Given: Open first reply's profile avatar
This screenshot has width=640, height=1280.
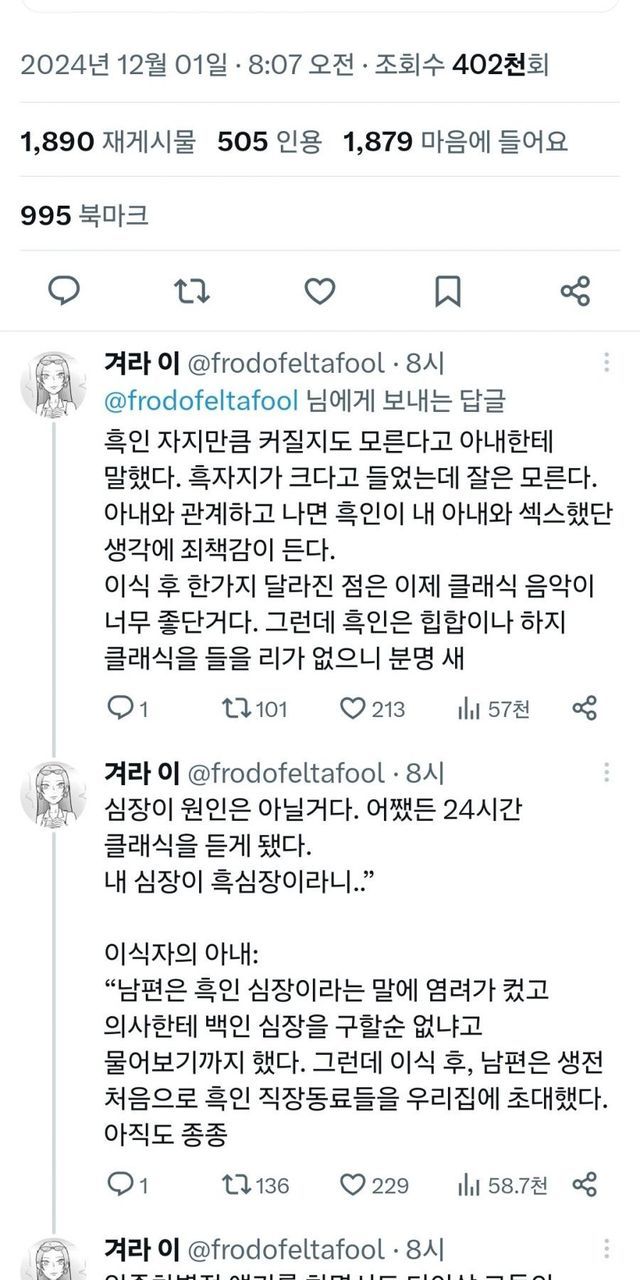Looking at the screenshot, I should coord(52,385).
